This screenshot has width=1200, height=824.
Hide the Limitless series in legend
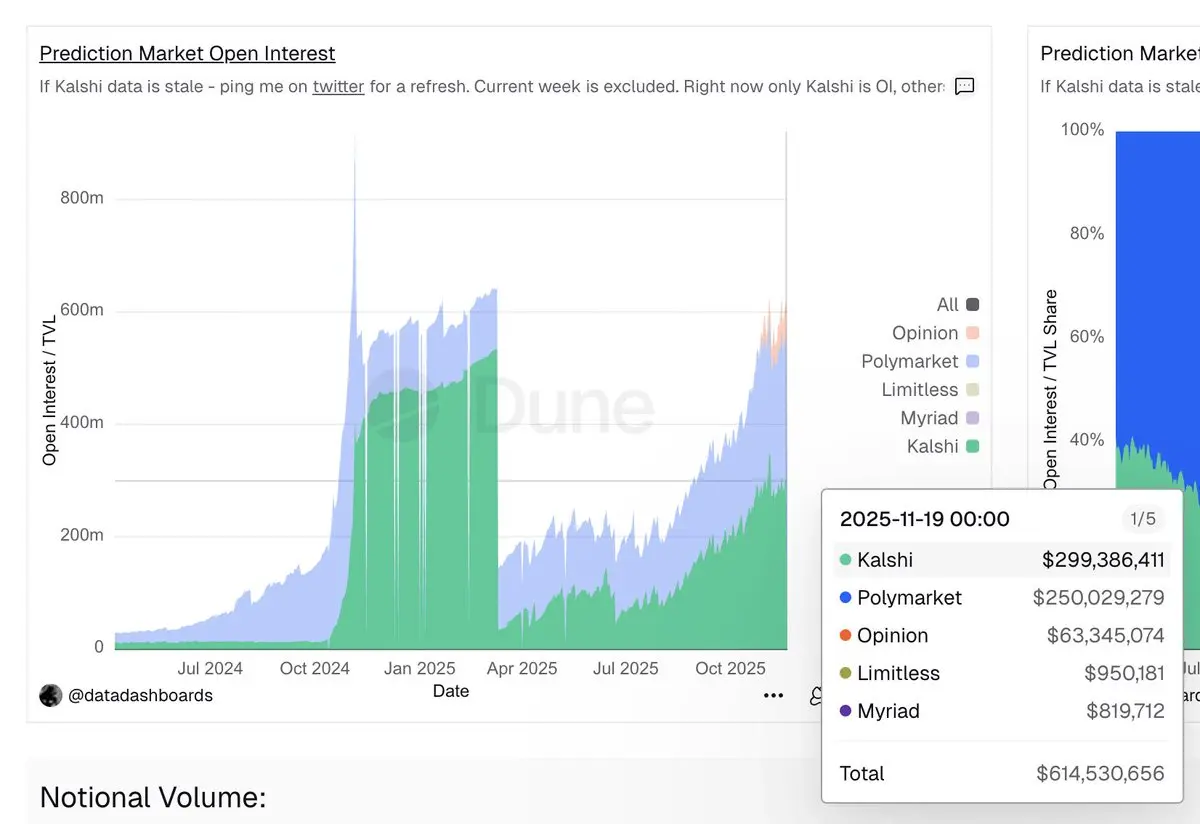[x=973, y=390]
